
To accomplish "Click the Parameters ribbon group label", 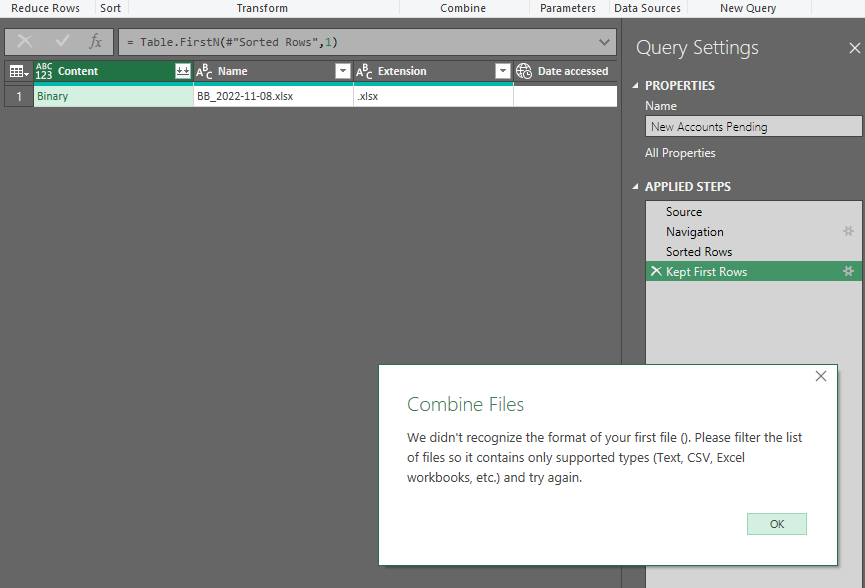I will click(568, 8).
